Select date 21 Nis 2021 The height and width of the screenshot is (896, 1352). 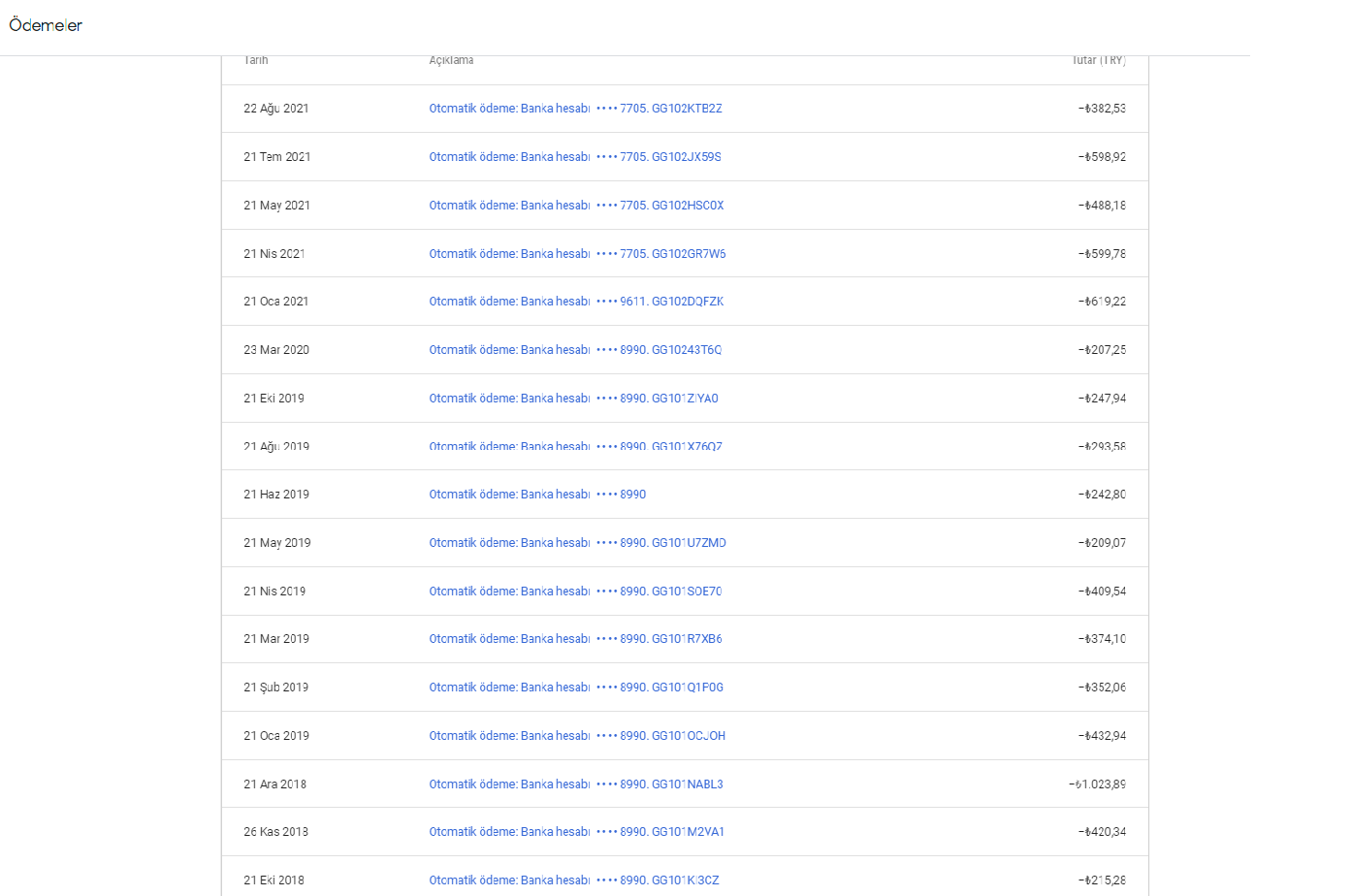tap(274, 254)
